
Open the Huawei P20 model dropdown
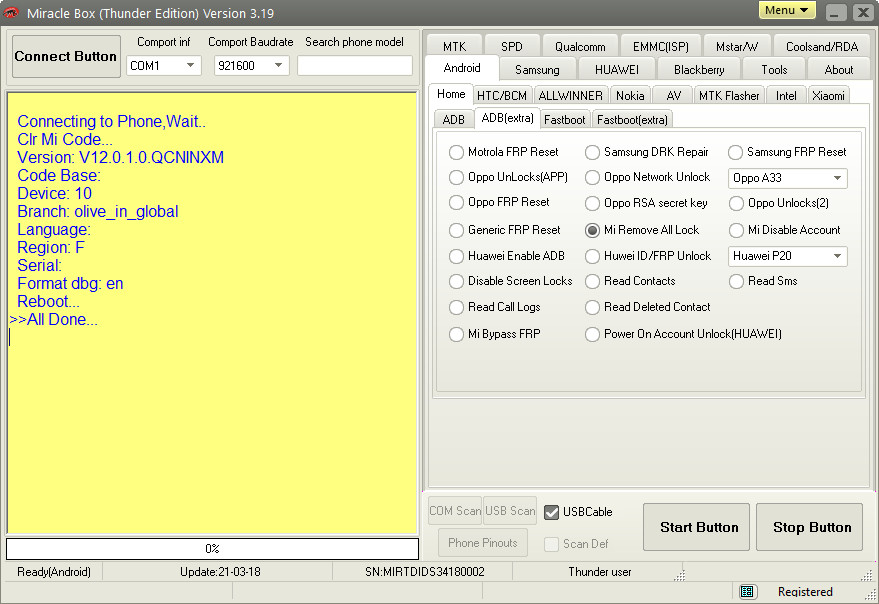[x=788, y=256]
